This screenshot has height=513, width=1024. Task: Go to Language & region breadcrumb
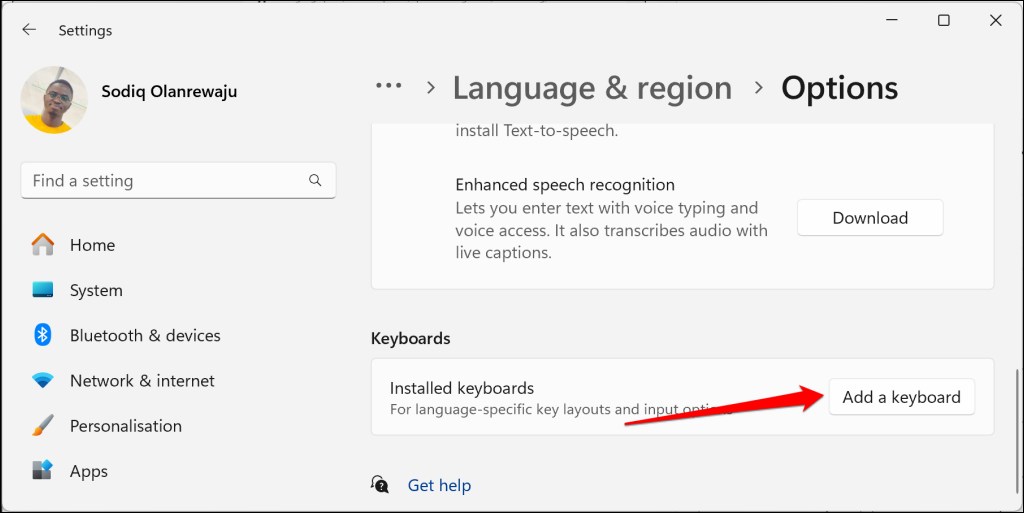[592, 88]
